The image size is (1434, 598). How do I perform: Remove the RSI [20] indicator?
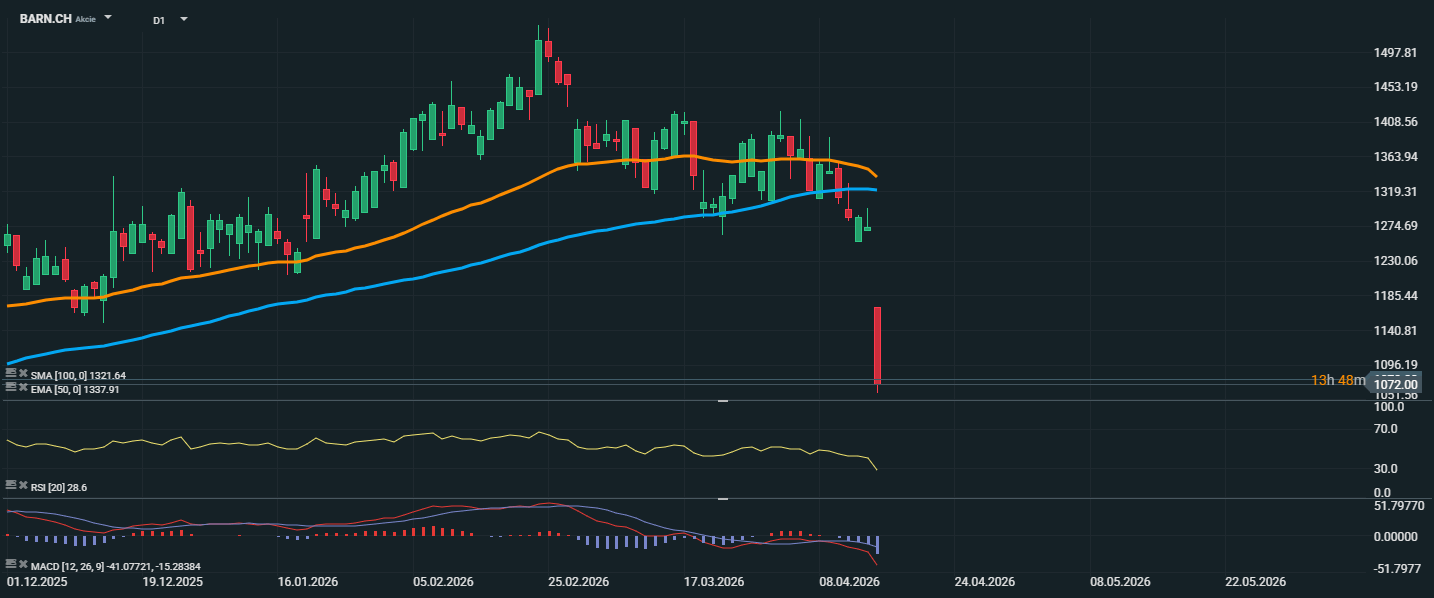point(23,485)
